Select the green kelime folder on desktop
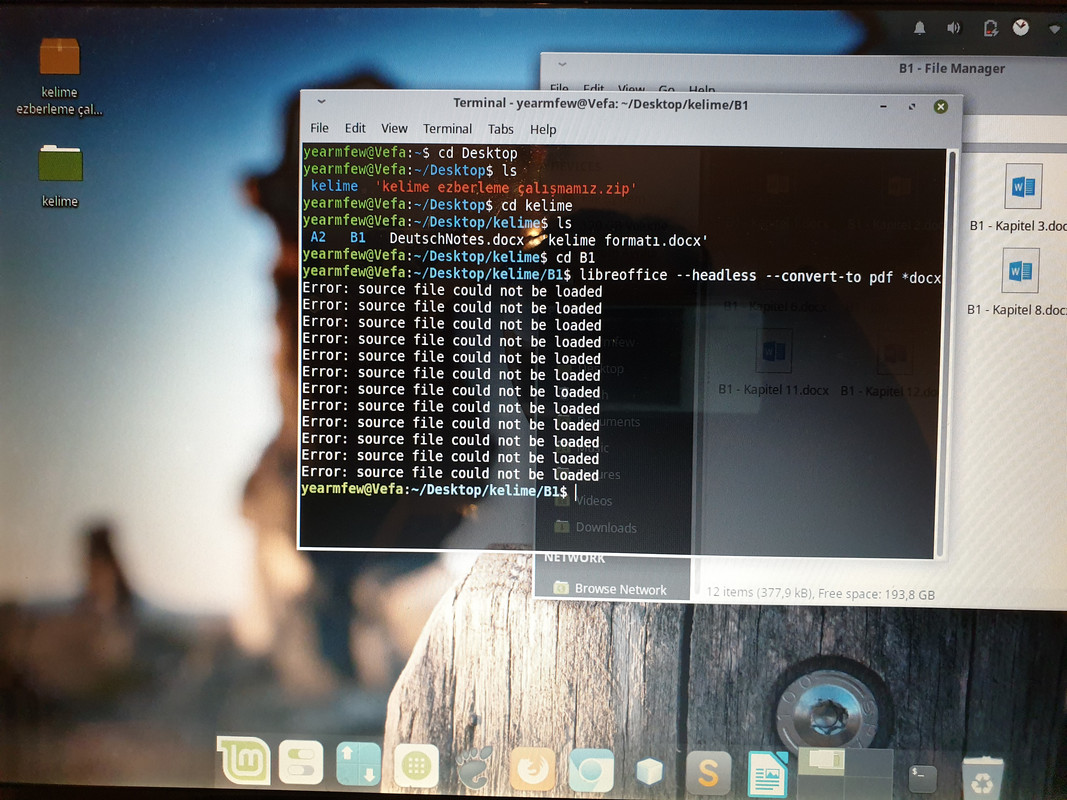This screenshot has height=800, width=1067. 60,176
